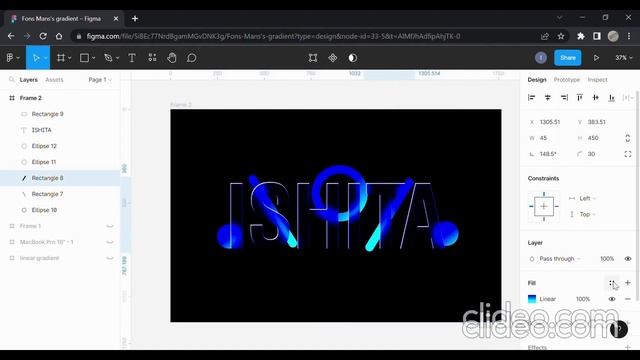Add a new fill with plus
Screen dimensions: 640x360
[628, 283]
